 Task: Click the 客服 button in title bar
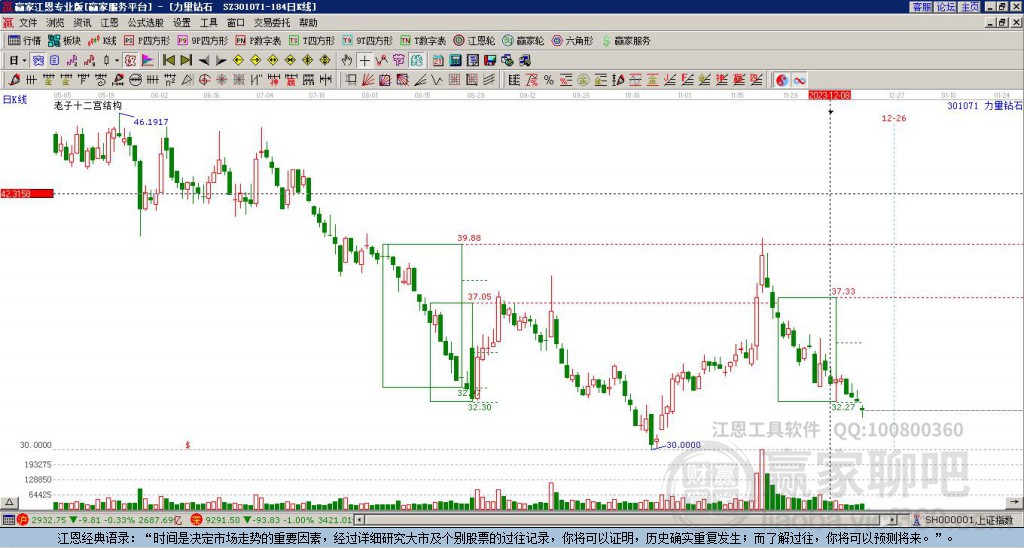click(x=921, y=7)
